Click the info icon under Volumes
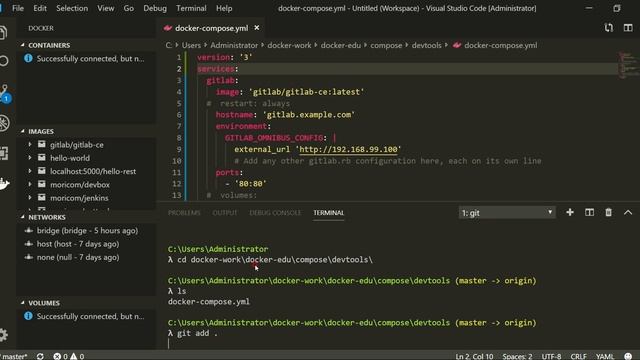The image size is (640, 360). (x=28, y=316)
